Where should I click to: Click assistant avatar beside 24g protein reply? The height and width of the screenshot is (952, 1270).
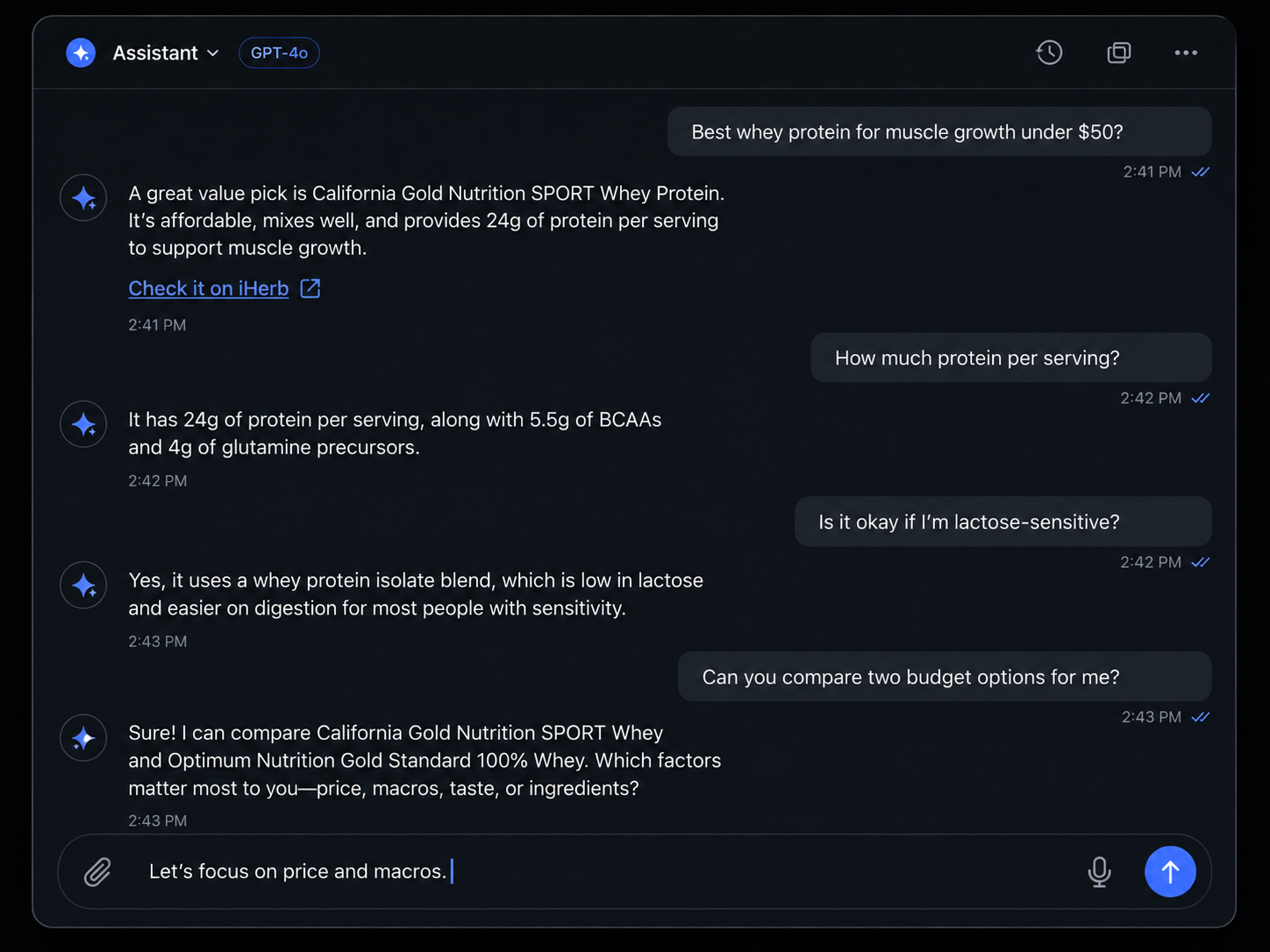(83, 424)
